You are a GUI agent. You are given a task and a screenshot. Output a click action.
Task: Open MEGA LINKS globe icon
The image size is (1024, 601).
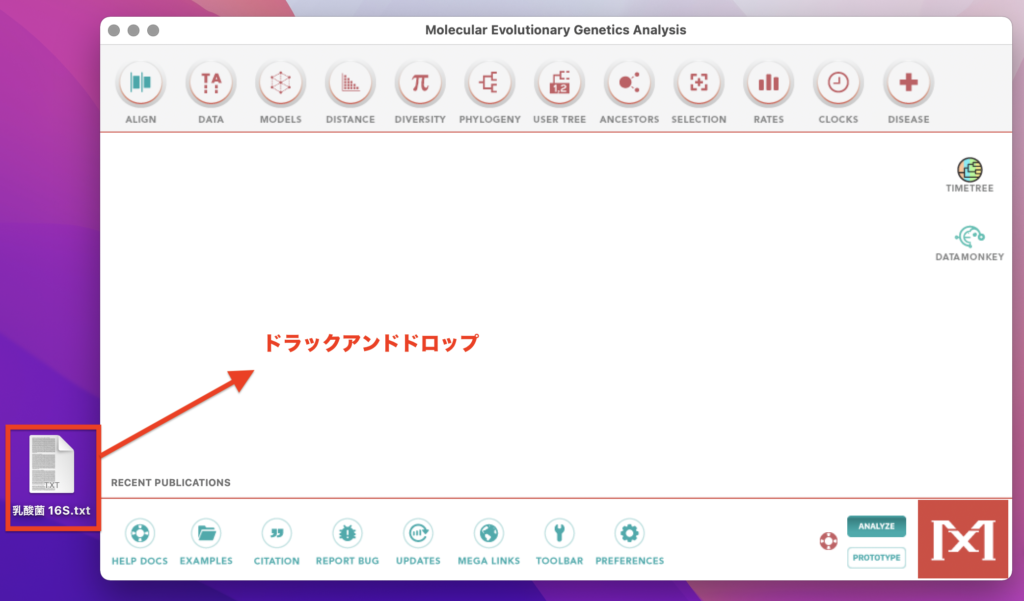pyautogui.click(x=488, y=534)
